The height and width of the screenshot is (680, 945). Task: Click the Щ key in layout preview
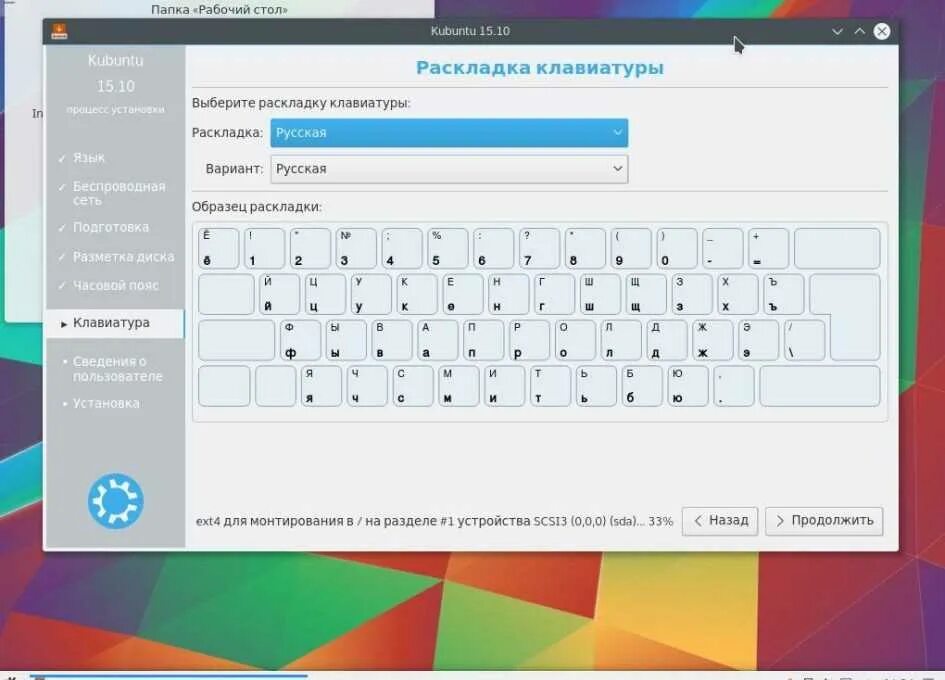[646, 294]
